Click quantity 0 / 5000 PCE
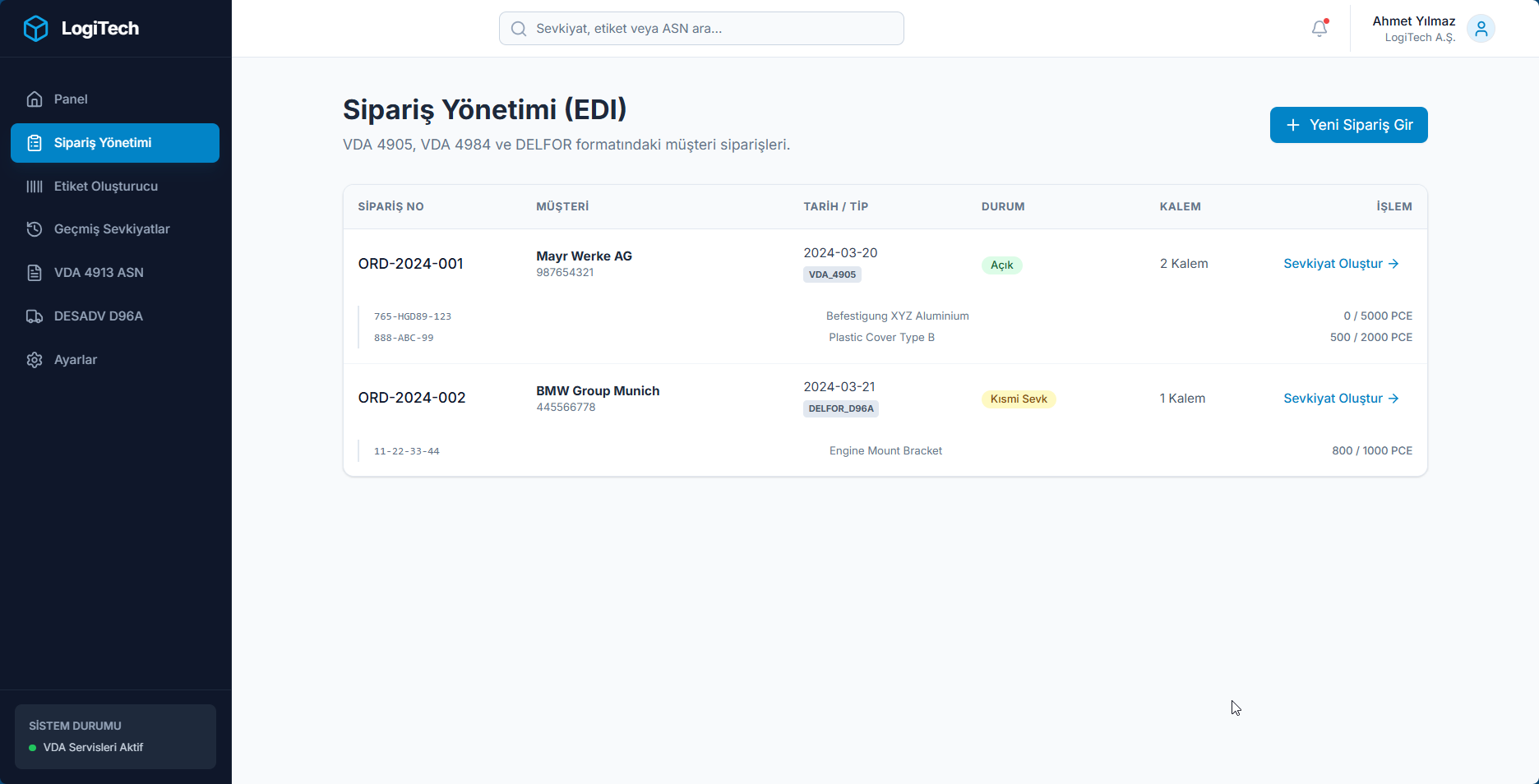Screen dimensions: 1539x784 (x=1378, y=316)
